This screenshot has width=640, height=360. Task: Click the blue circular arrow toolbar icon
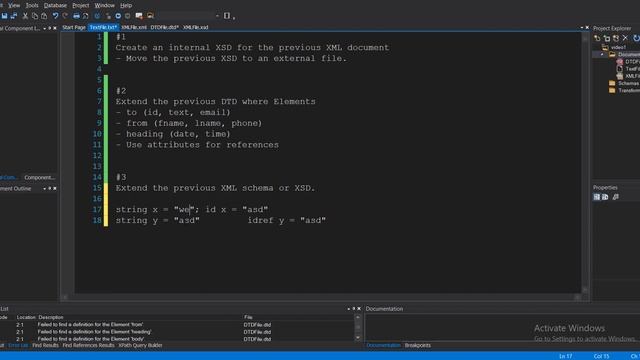tap(97, 16)
